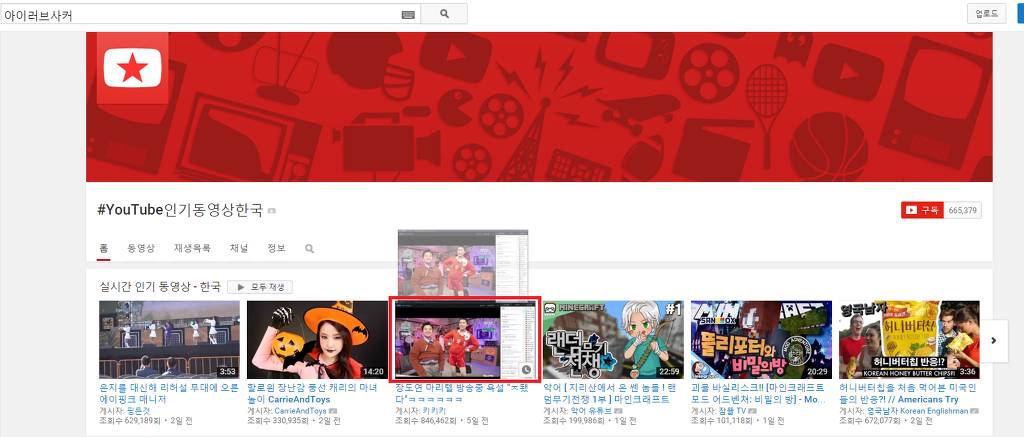
Task: Open the 정보 tab
Action: point(276,248)
